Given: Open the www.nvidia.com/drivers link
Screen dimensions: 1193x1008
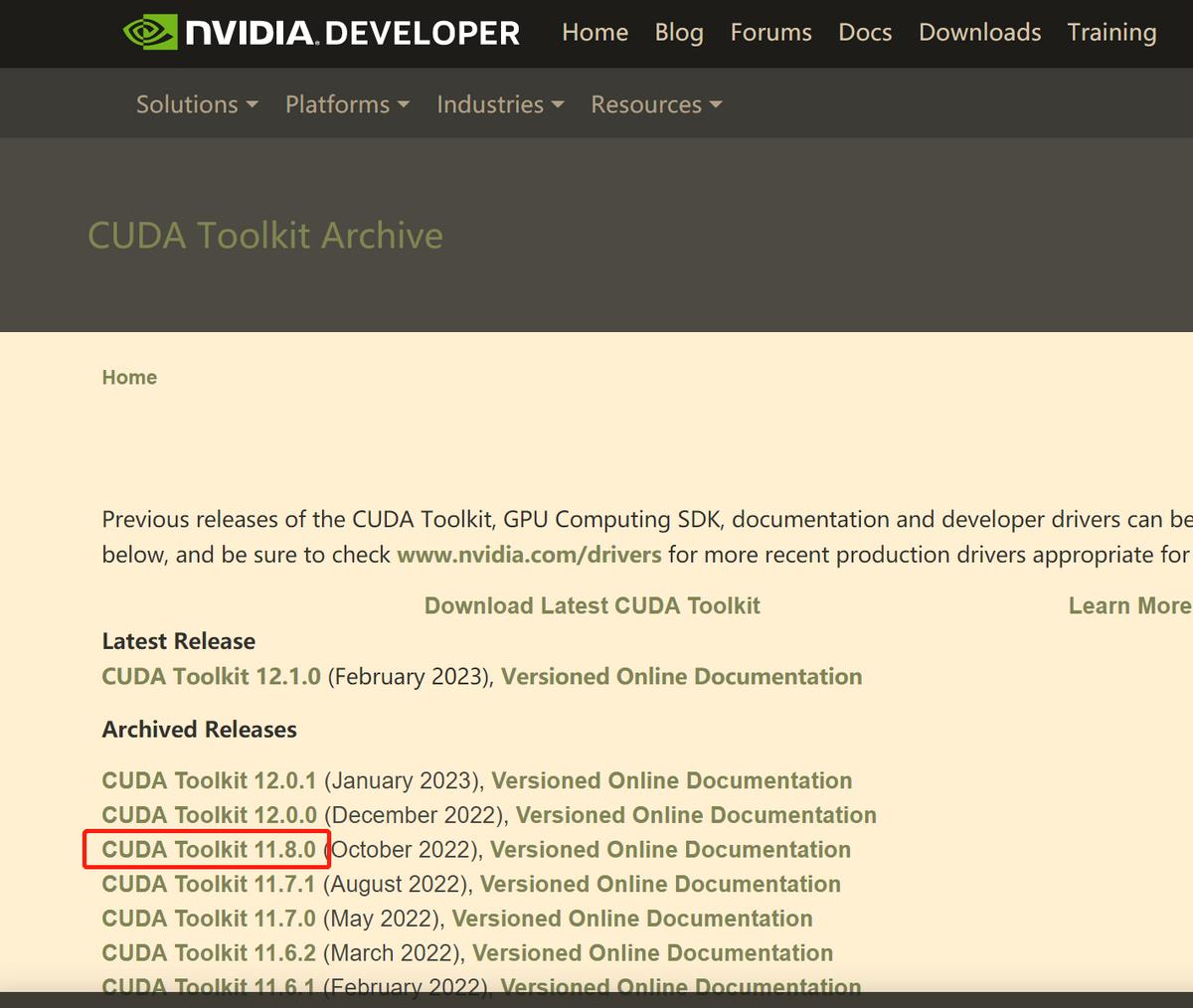Looking at the screenshot, I should pos(529,555).
